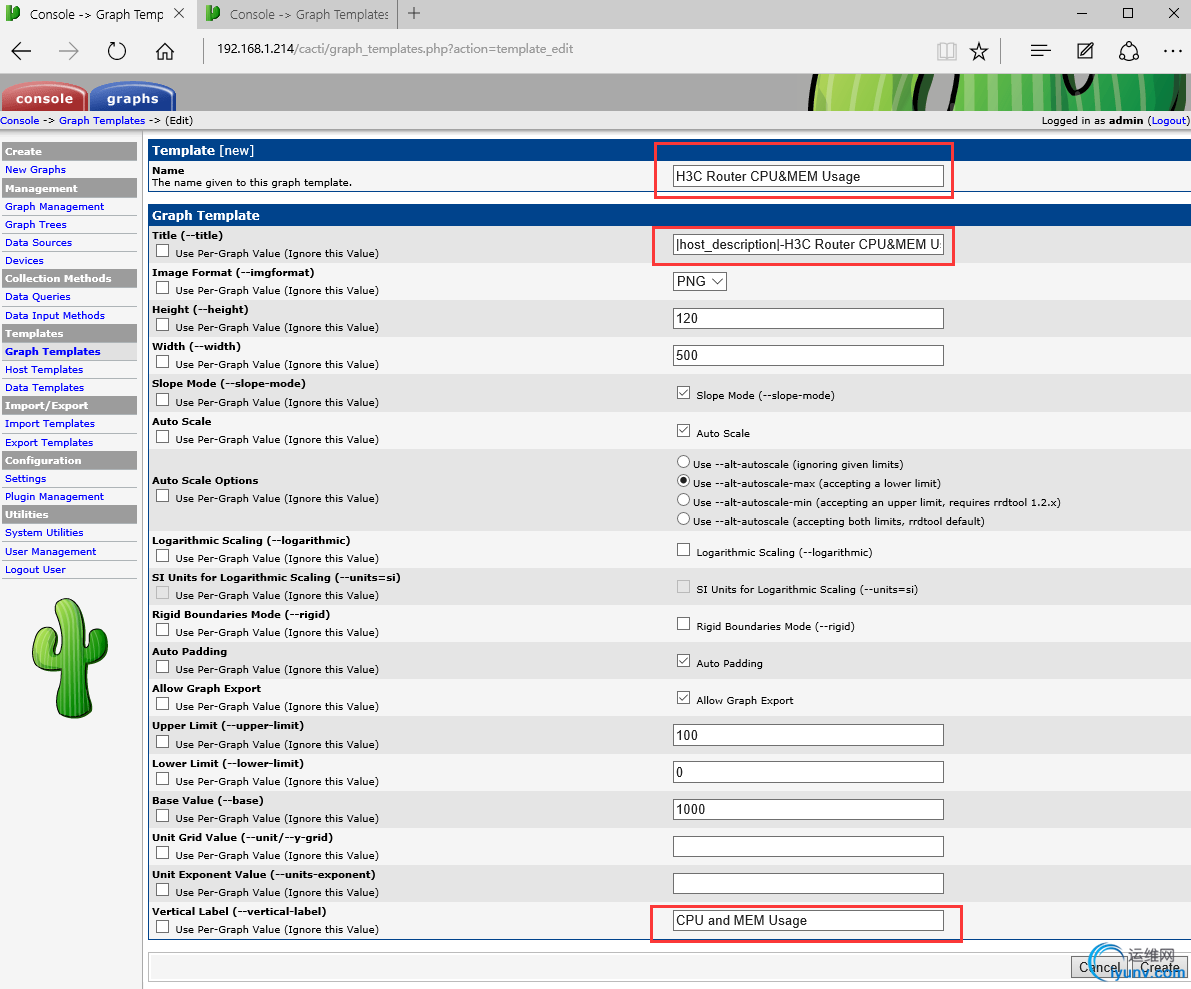Screen dimensions: 1191x989
Task: Go to browser home page icon
Action: pyautogui.click(x=165, y=51)
